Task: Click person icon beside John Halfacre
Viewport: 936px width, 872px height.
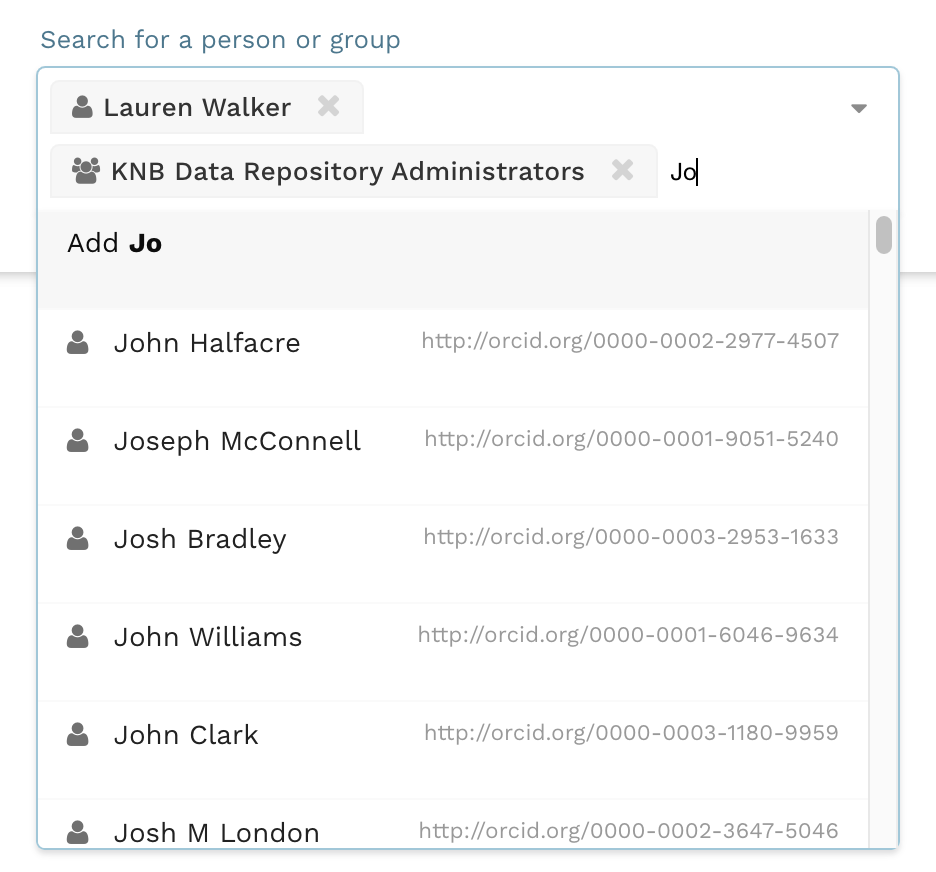Action: [x=77, y=343]
